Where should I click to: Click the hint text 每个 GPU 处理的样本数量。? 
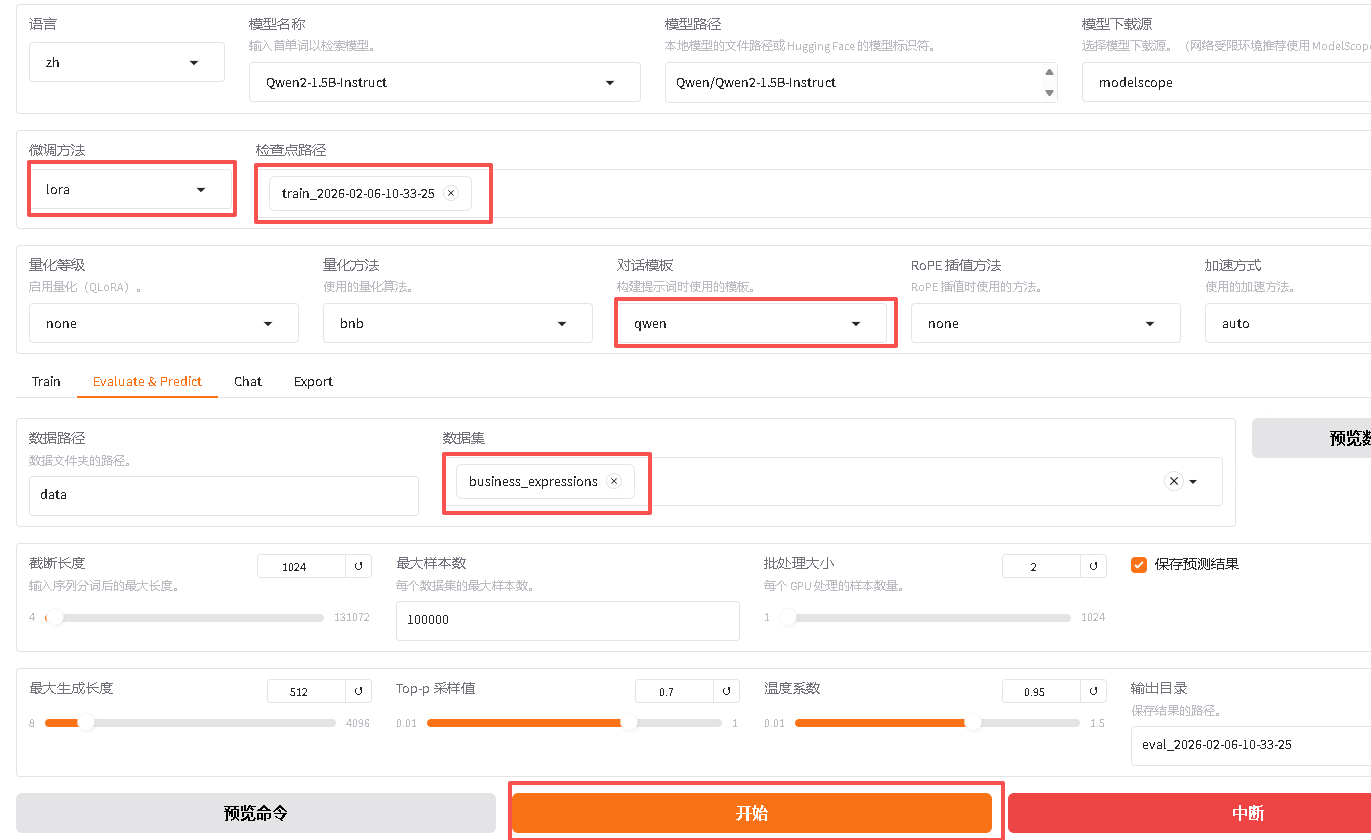coord(834,585)
